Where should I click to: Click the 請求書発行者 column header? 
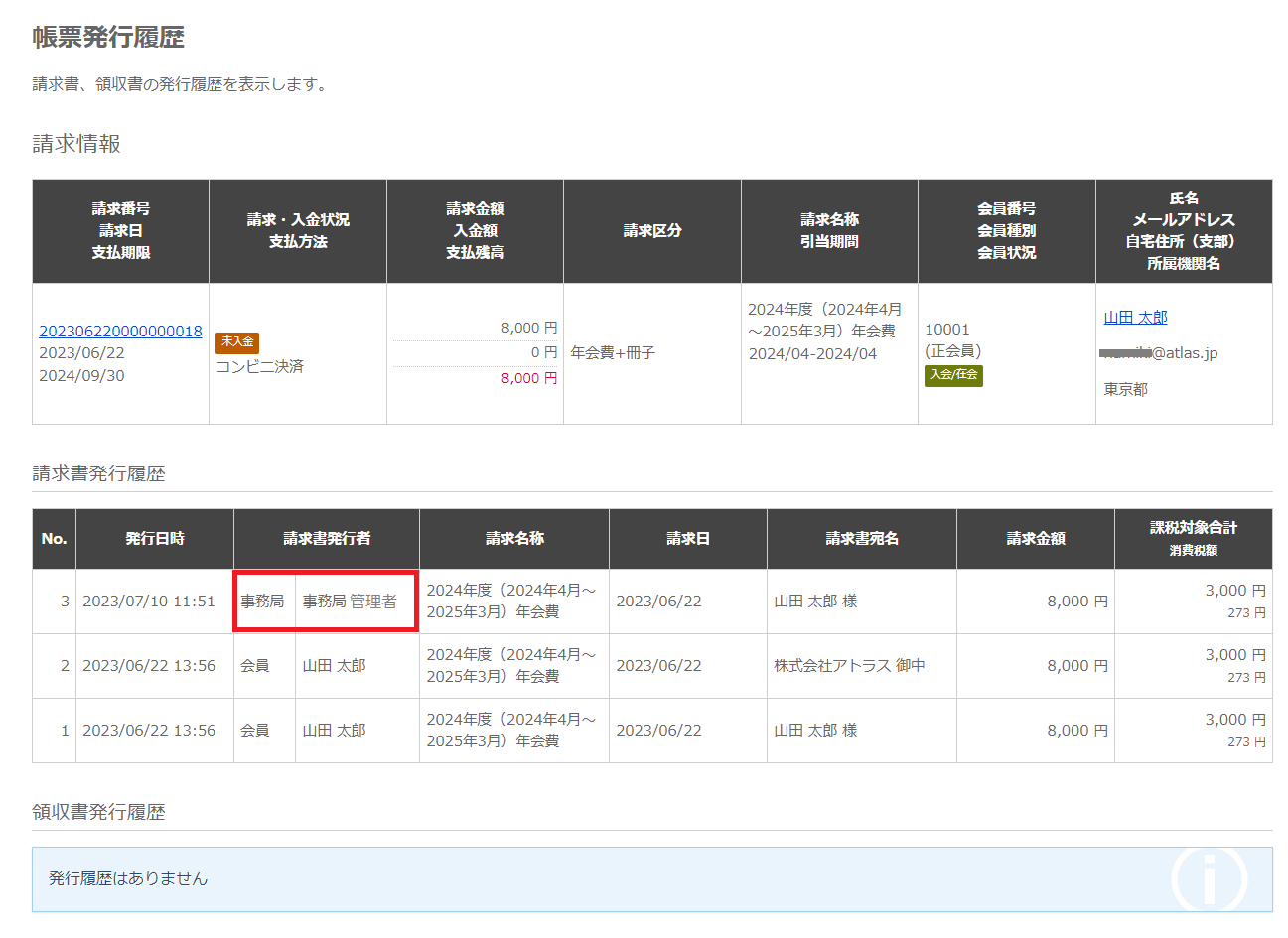click(x=327, y=539)
